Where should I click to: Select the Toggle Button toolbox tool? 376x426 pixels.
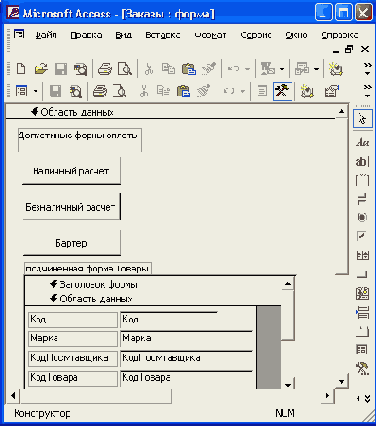tap(362, 199)
